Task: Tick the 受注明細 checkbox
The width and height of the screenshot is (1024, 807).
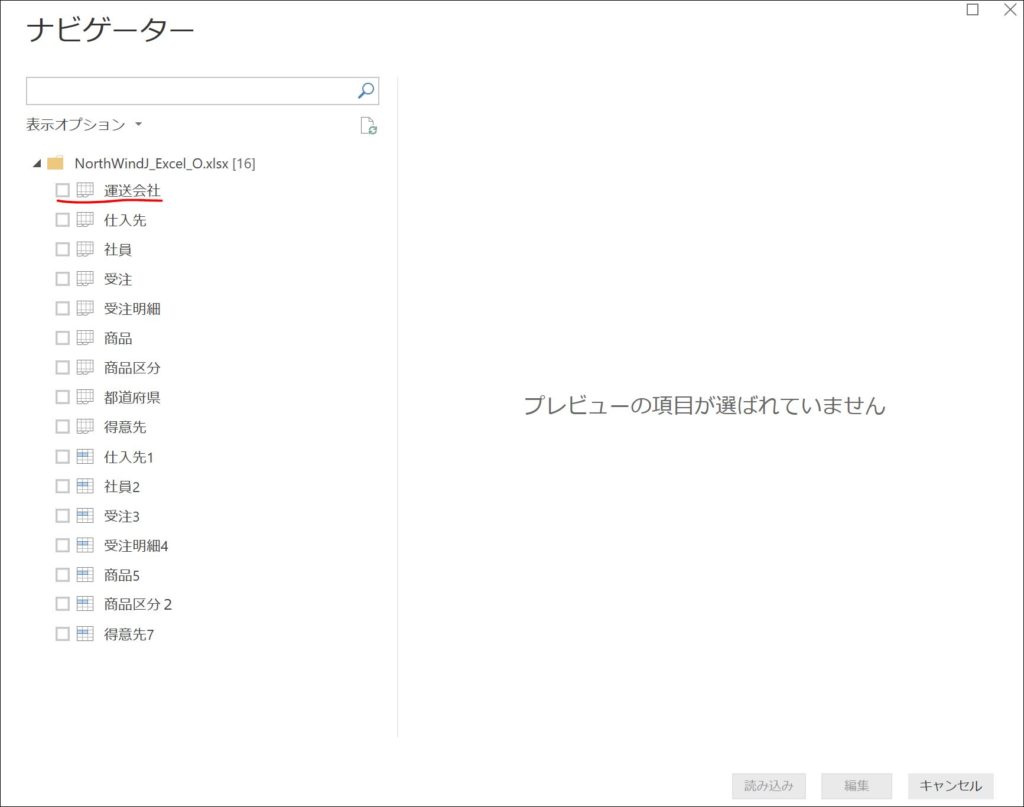Action: click(x=63, y=308)
